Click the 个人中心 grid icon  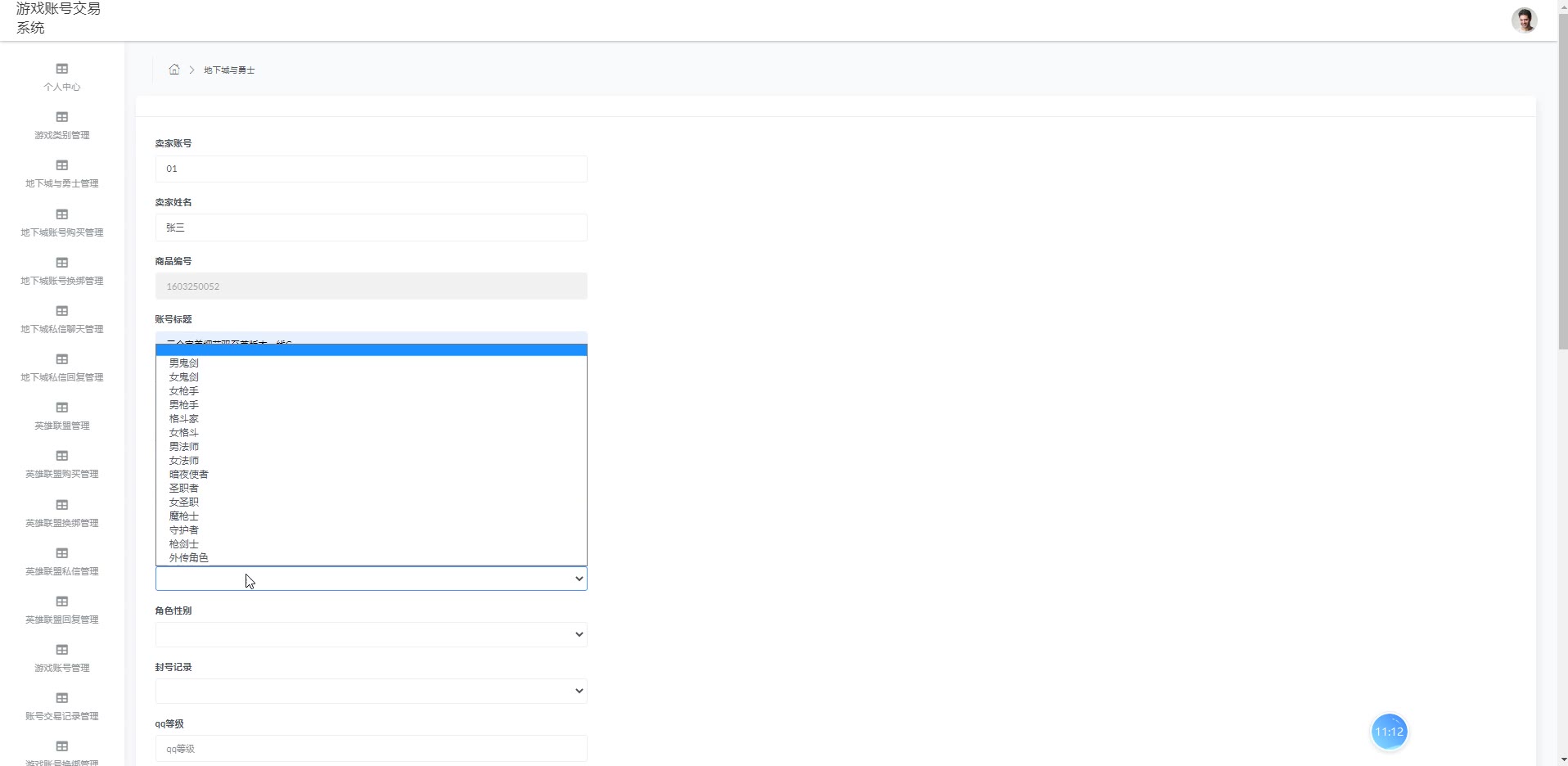(62, 69)
